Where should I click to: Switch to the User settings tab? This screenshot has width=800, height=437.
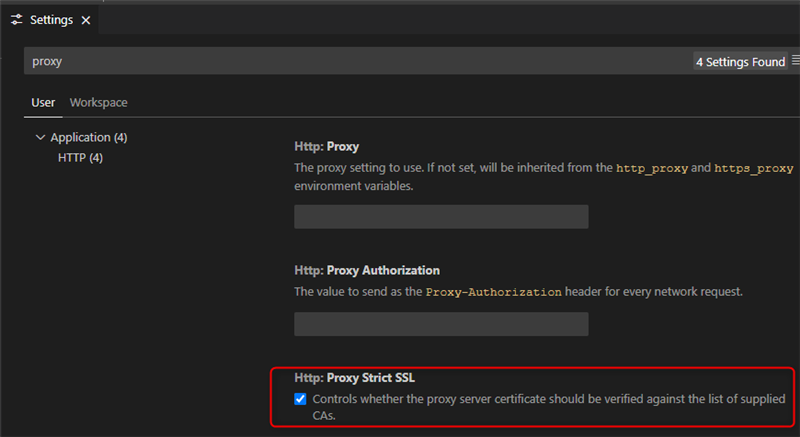click(x=43, y=102)
